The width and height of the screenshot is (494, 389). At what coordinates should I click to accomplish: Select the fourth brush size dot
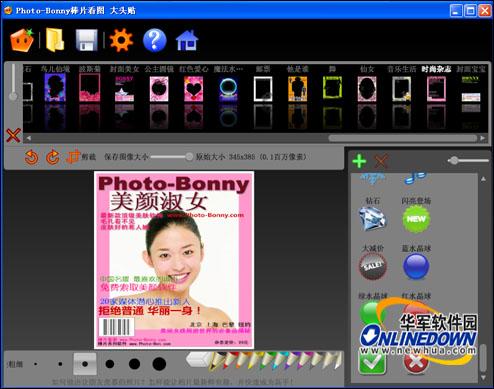coord(110,364)
